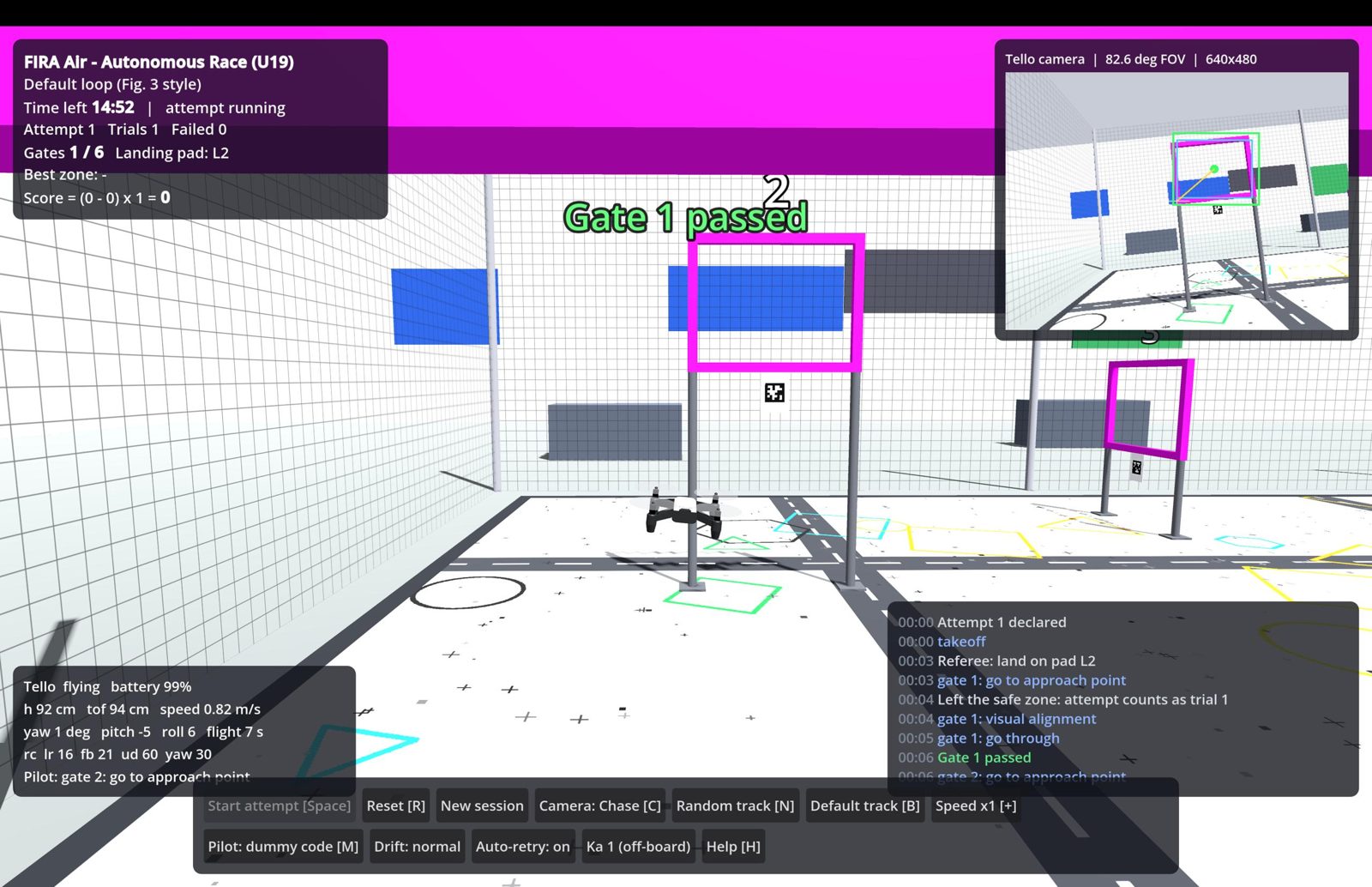Start a New session
The image size is (1372, 887).
click(x=482, y=806)
